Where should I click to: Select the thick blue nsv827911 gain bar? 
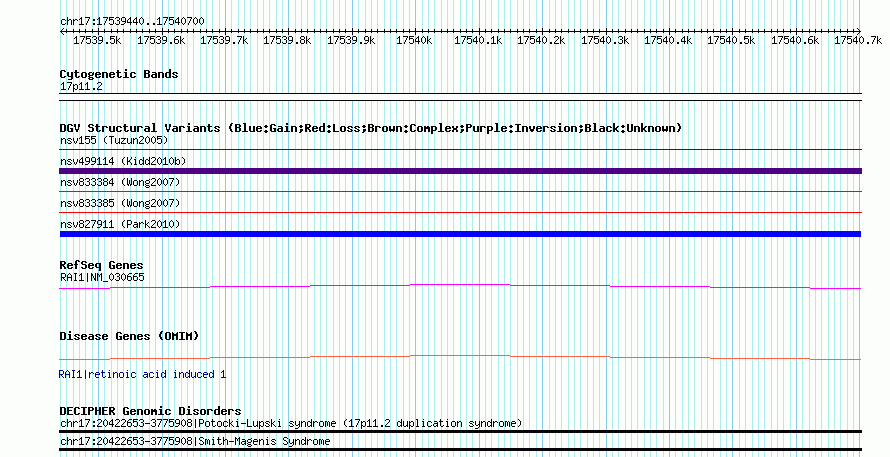pos(460,234)
